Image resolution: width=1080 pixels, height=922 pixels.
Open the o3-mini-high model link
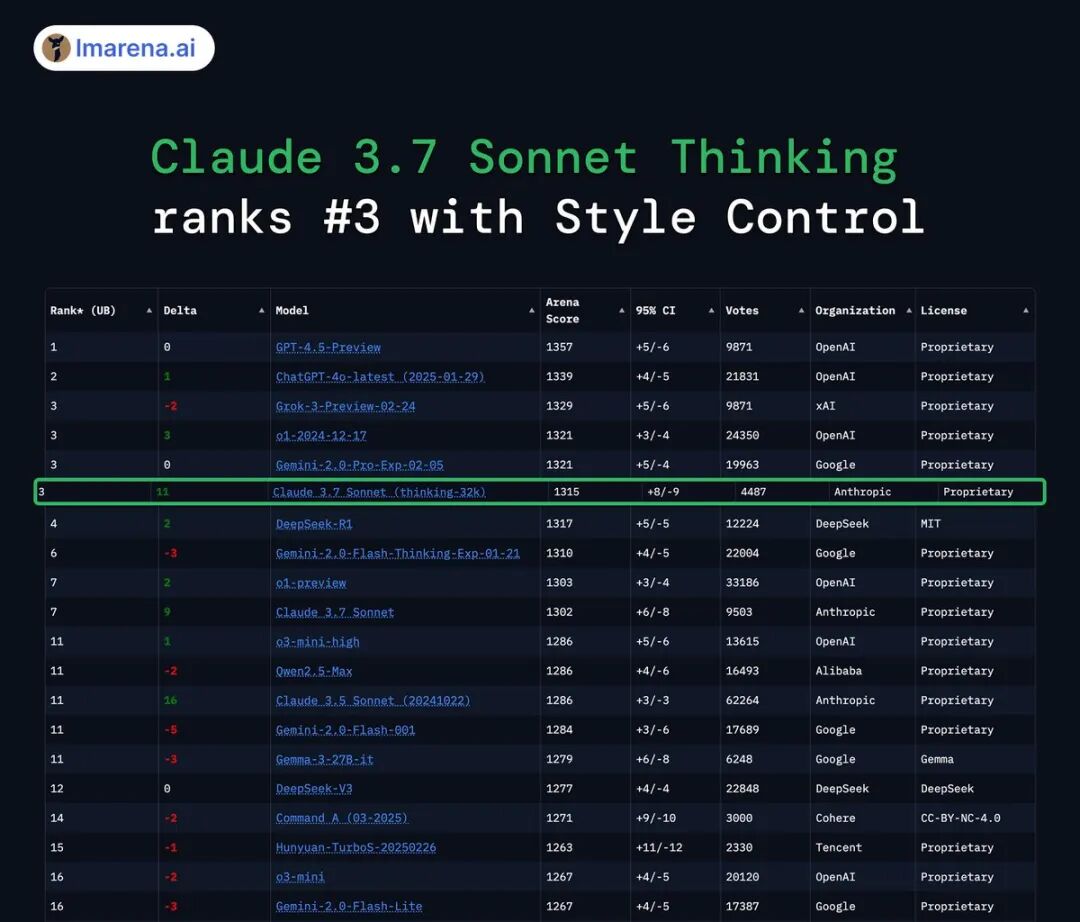[318, 642]
